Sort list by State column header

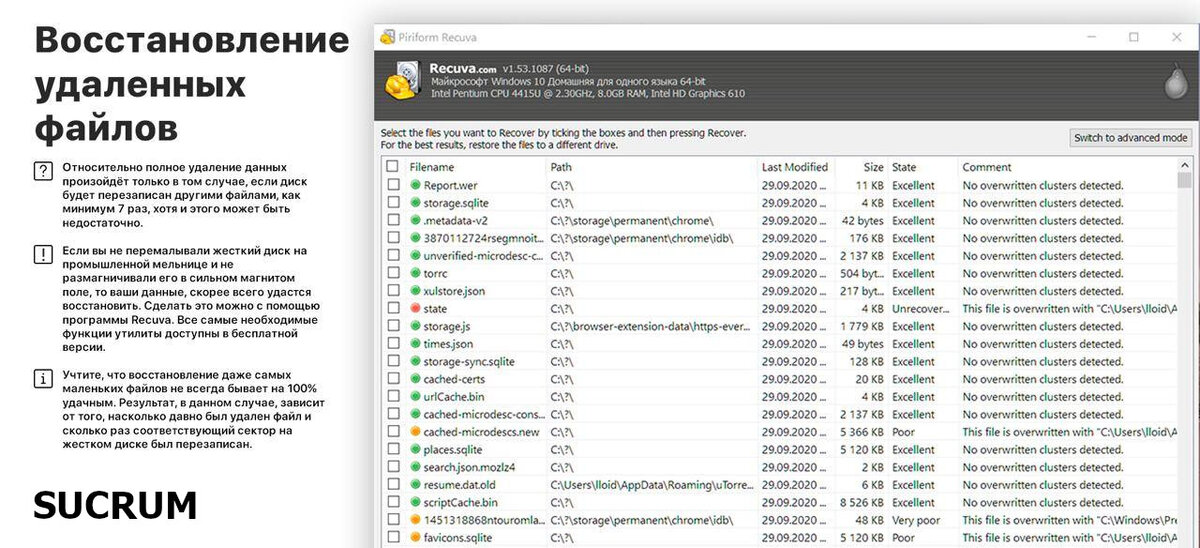click(x=904, y=167)
